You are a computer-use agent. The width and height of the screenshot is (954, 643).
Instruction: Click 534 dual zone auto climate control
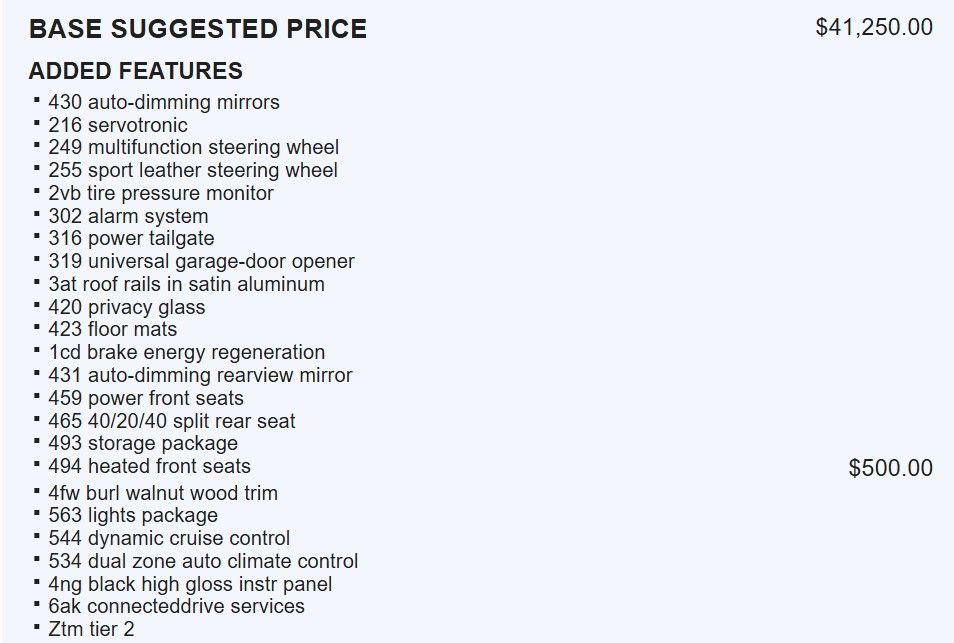pyautogui.click(x=203, y=561)
